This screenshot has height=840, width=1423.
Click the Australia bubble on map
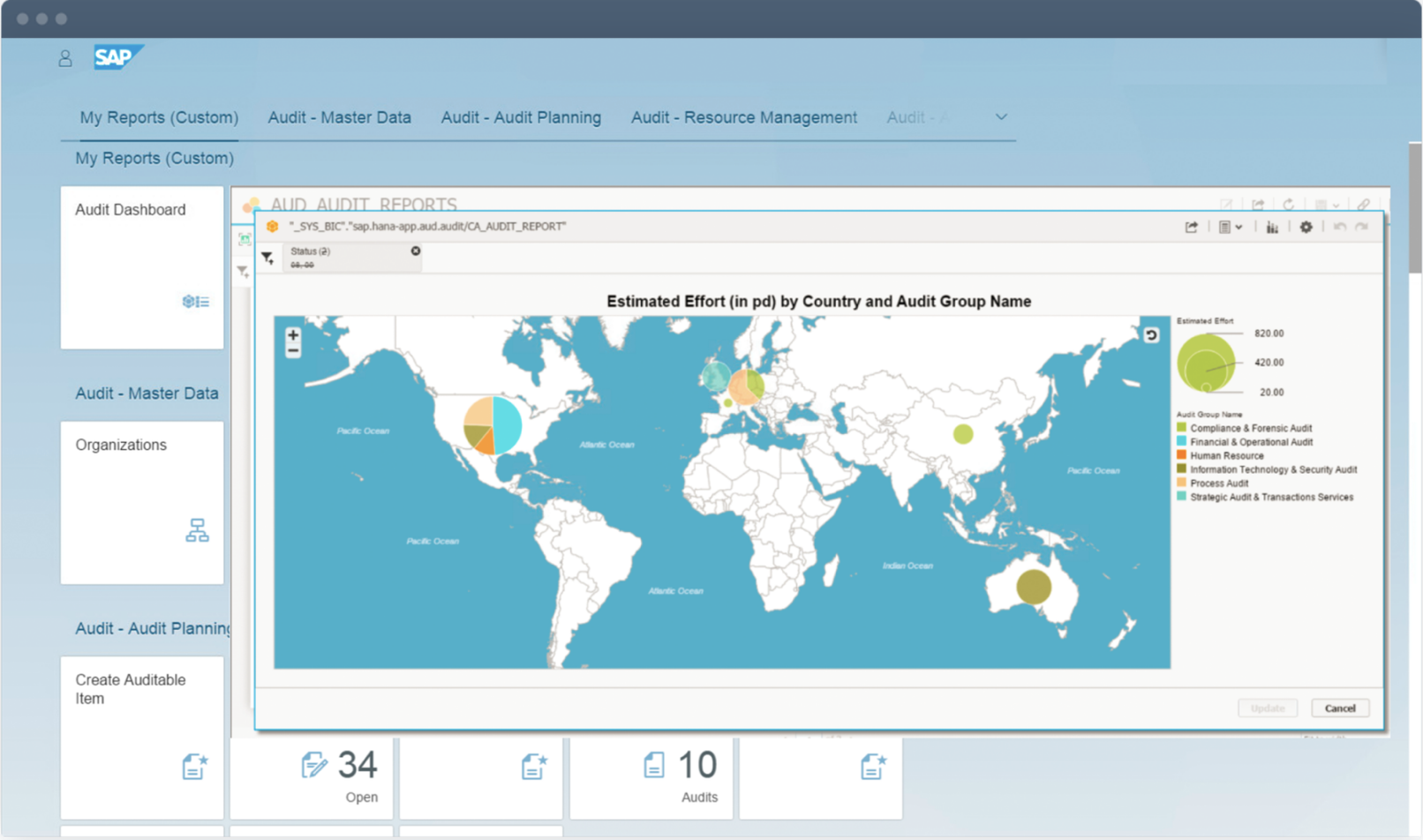pyautogui.click(x=1034, y=587)
